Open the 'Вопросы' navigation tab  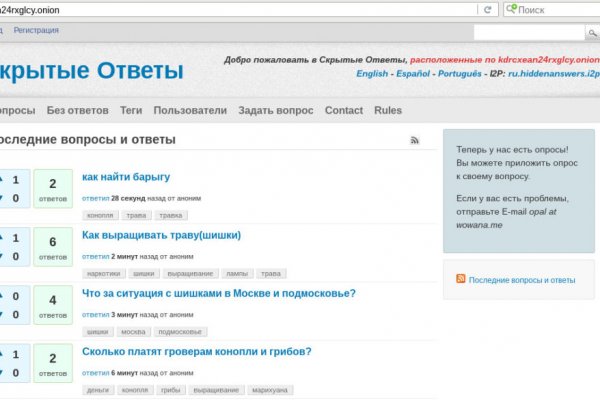click(17, 111)
